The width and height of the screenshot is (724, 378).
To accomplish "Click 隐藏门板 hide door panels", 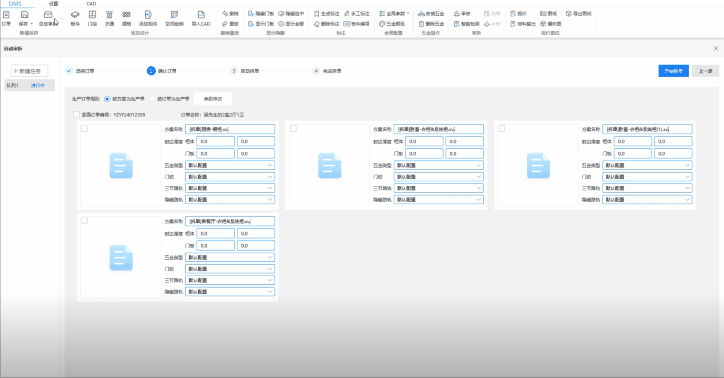I will point(261,14).
